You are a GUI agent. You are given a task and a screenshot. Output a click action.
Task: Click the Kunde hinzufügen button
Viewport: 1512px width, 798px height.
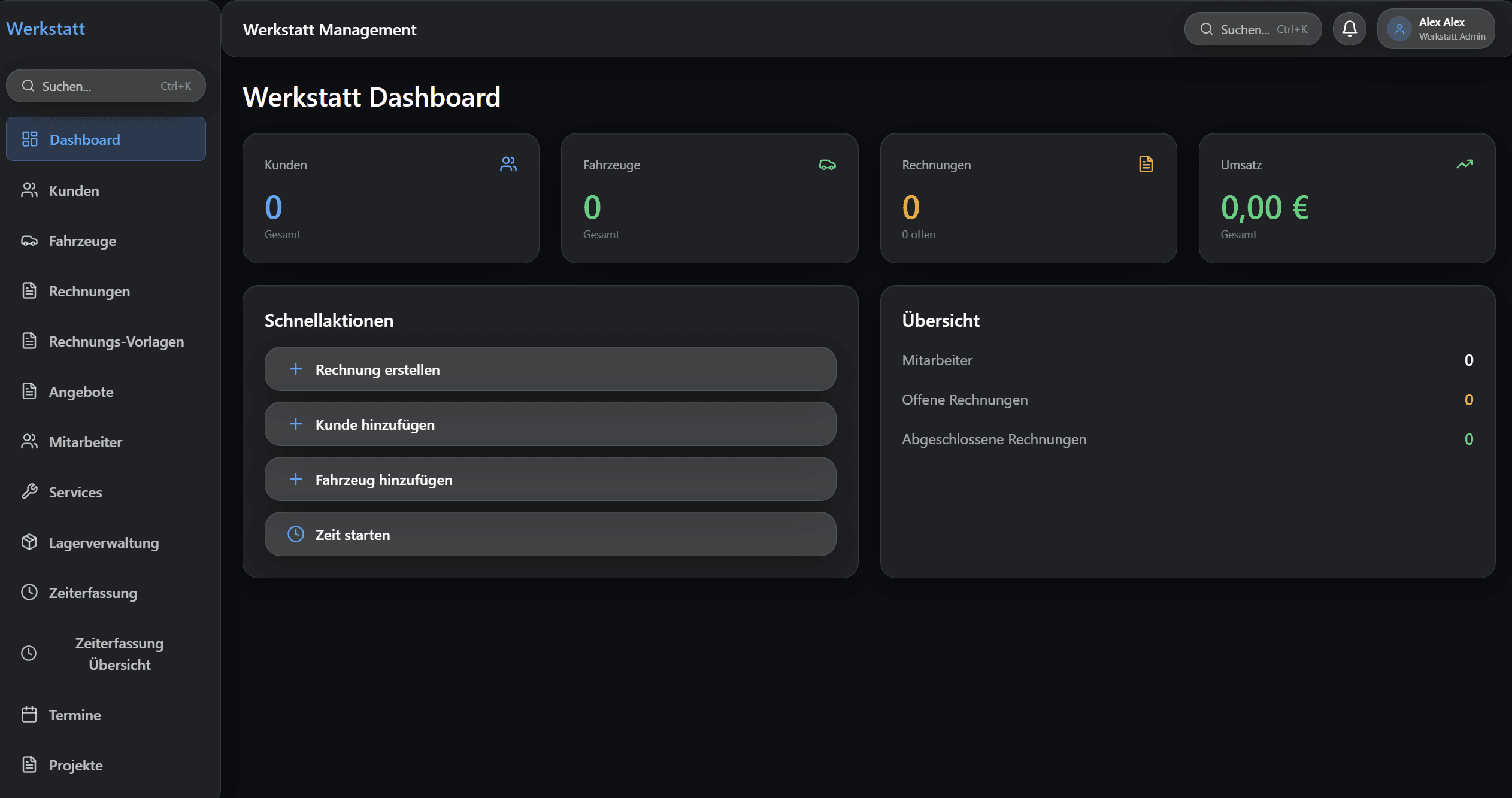(x=550, y=424)
